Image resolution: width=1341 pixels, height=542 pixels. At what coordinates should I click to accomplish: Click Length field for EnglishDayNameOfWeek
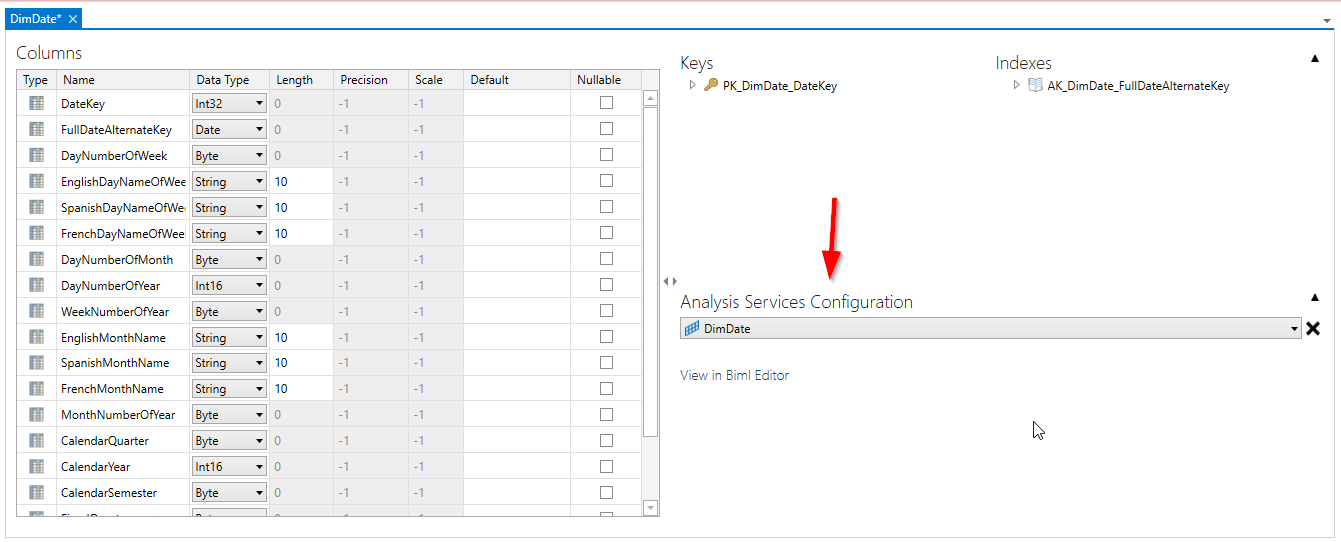click(300, 182)
